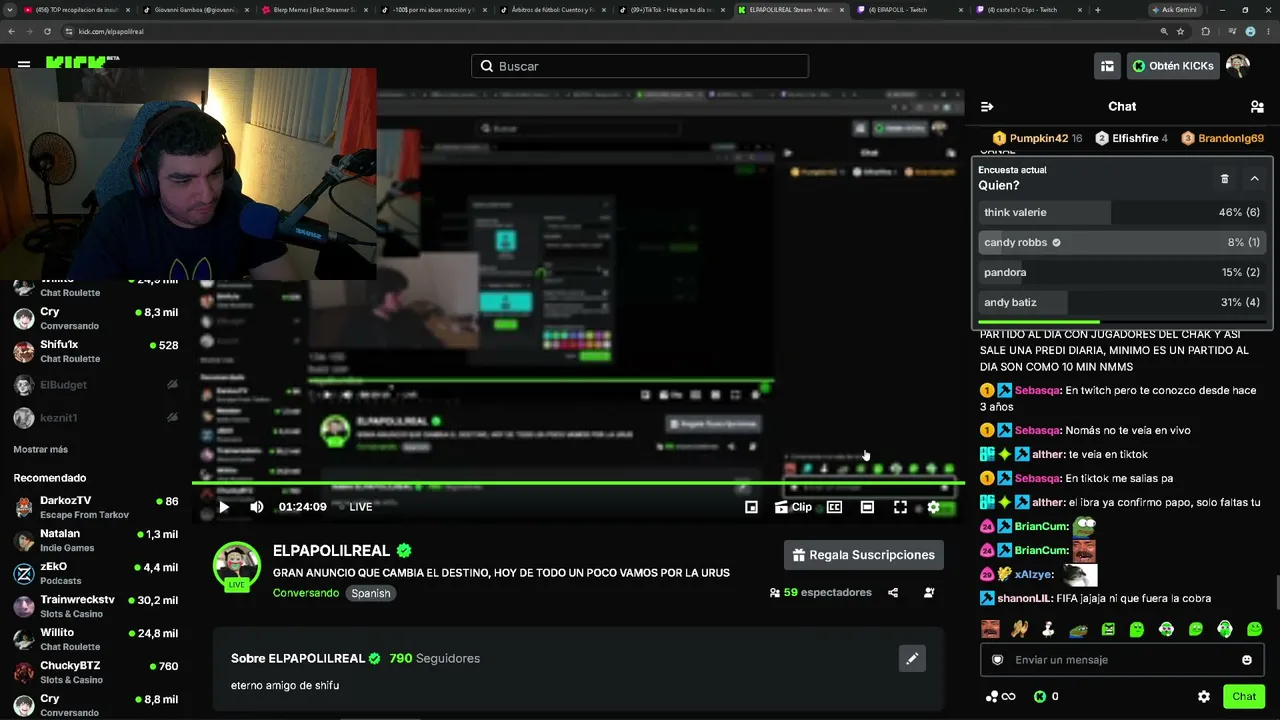Open the mini player mode
This screenshot has width=1280, height=720.
point(751,507)
